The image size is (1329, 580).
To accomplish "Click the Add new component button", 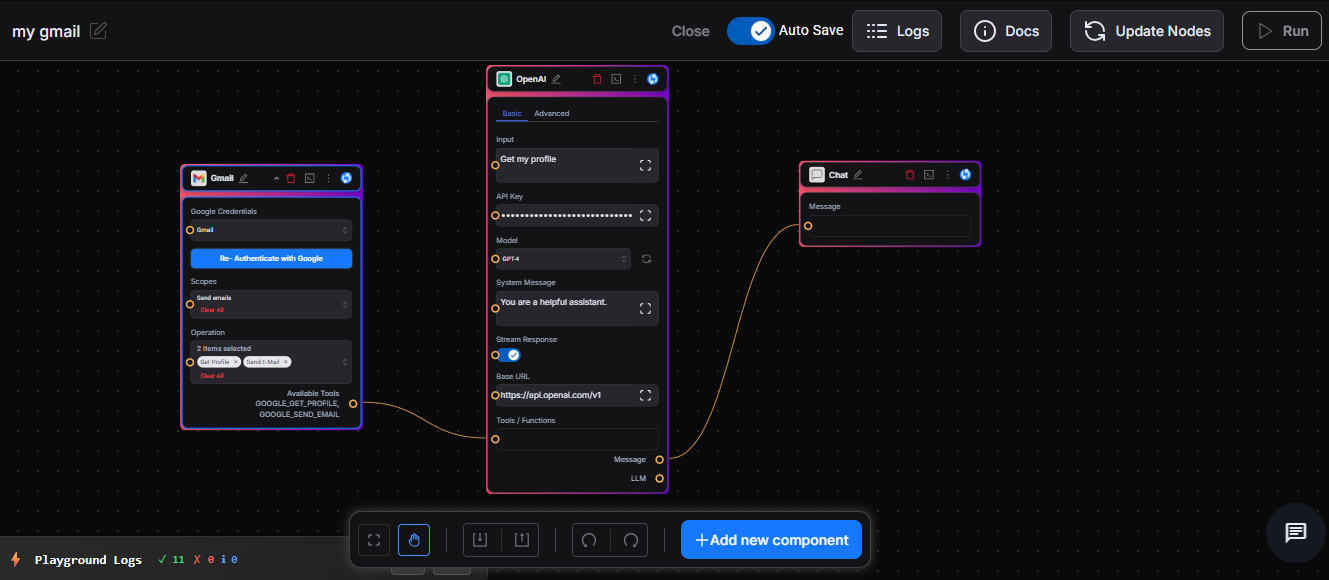I will (771, 540).
